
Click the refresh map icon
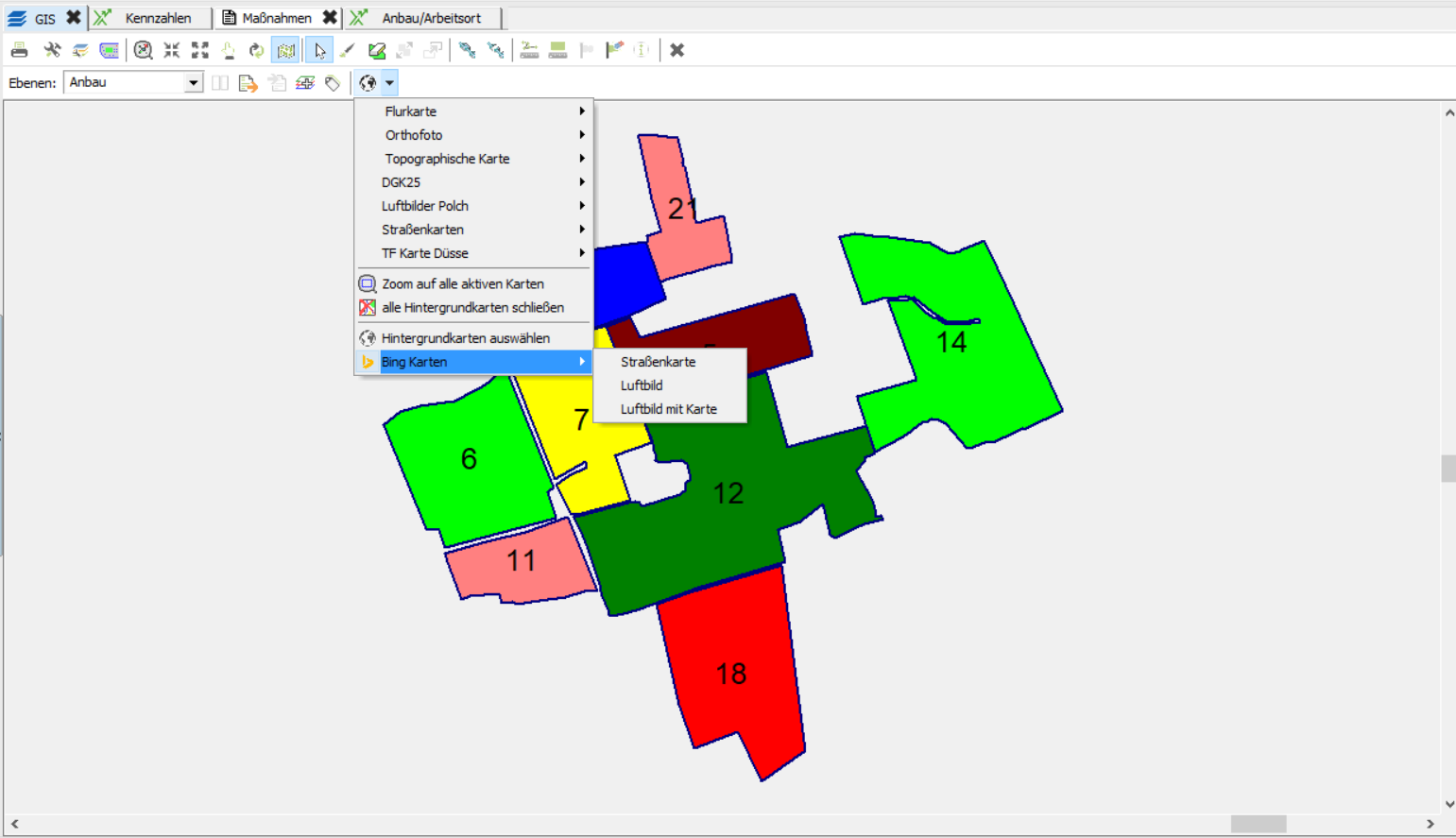click(x=256, y=50)
